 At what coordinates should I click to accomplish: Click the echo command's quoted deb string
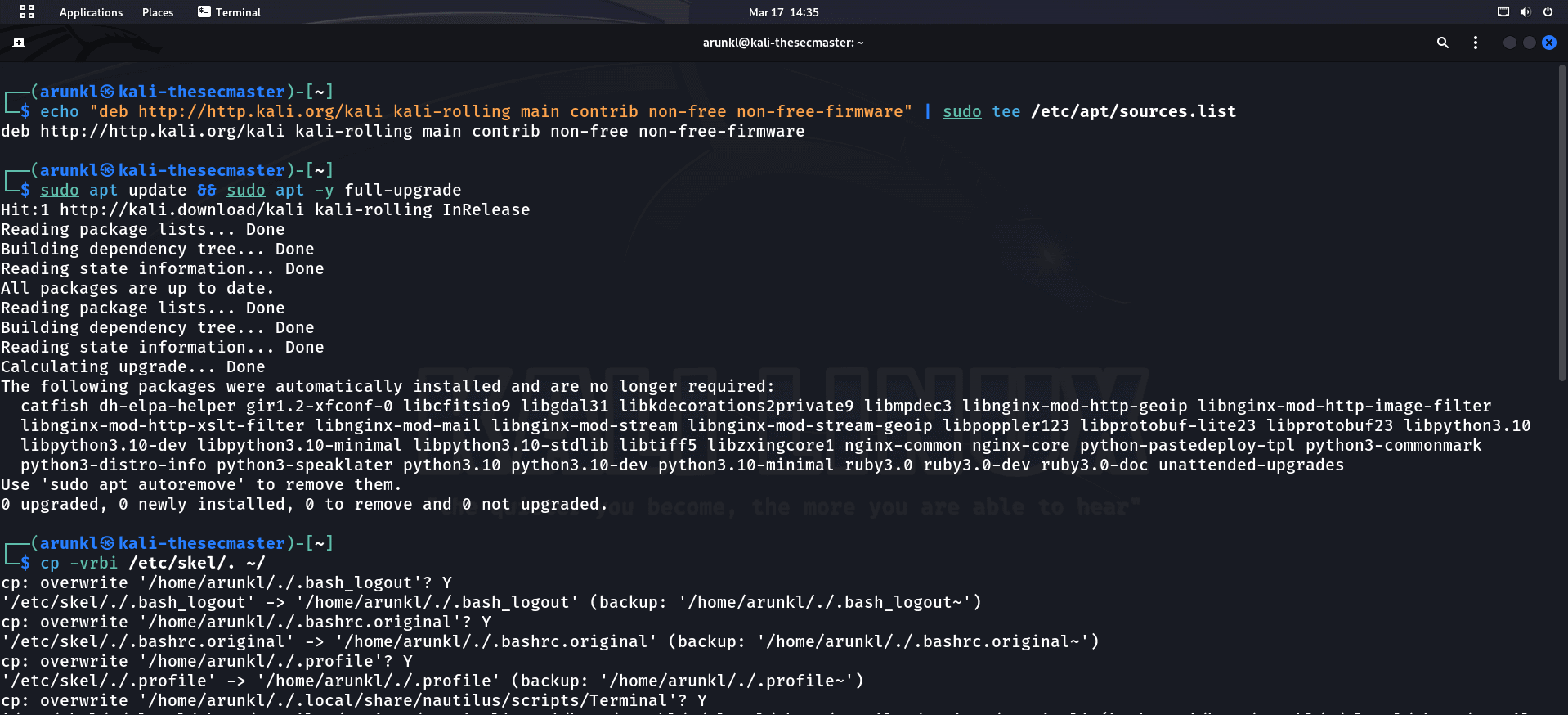coord(500,111)
